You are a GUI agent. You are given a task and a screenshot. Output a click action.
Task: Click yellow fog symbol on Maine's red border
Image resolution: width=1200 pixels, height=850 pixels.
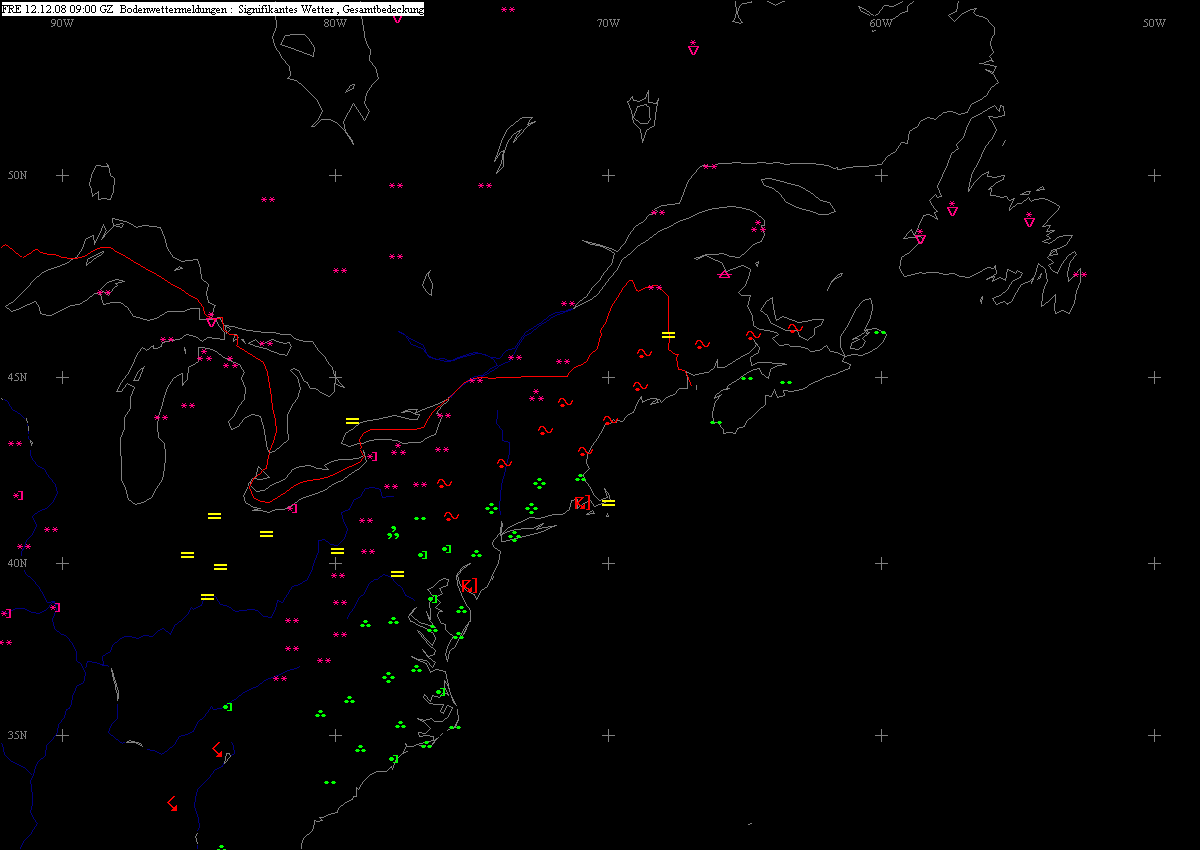(x=668, y=334)
